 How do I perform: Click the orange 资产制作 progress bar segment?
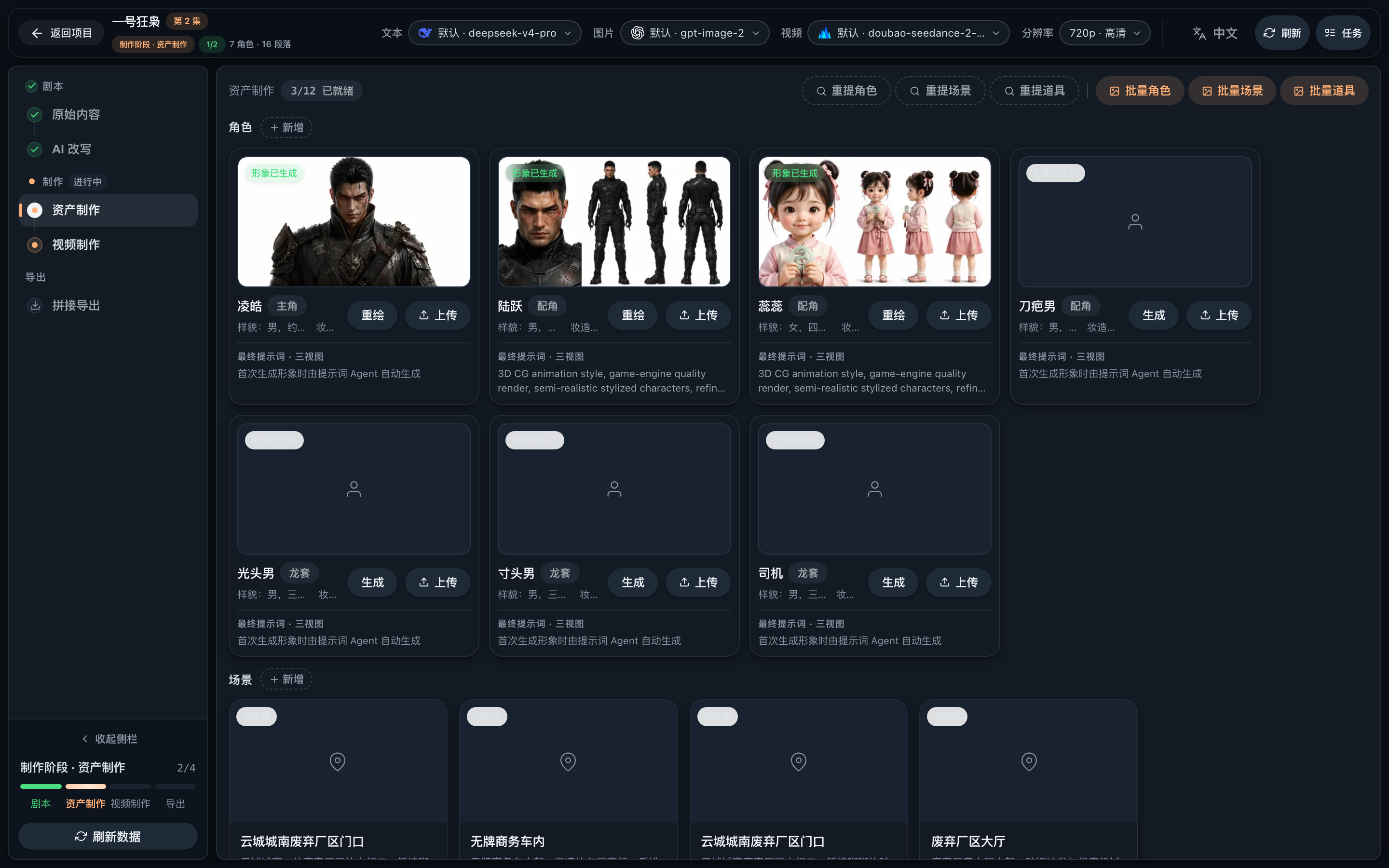pyautogui.click(x=85, y=787)
